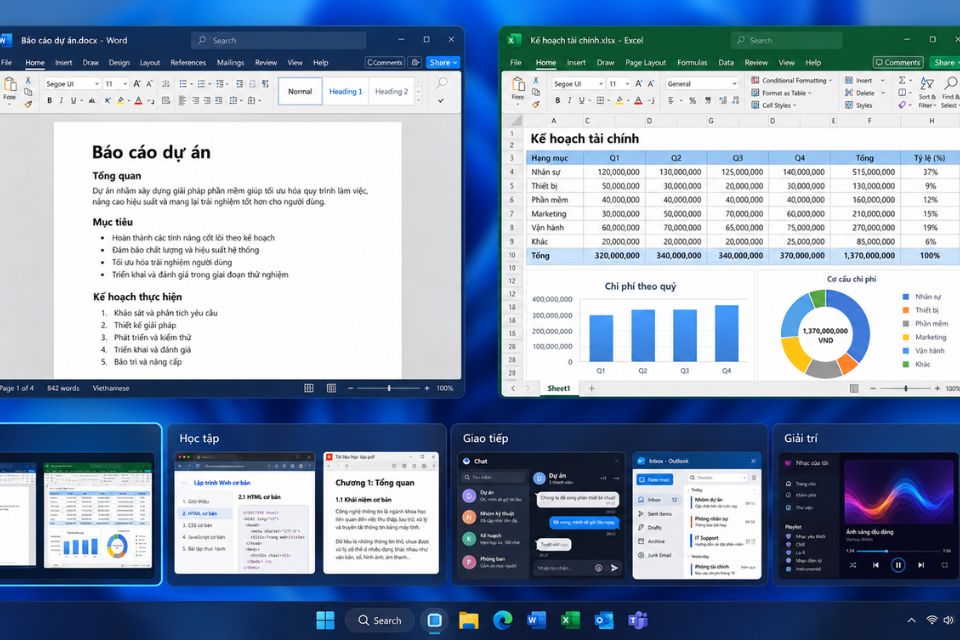Click the Word title bar Search box
This screenshot has width=960, height=640.
(279, 40)
